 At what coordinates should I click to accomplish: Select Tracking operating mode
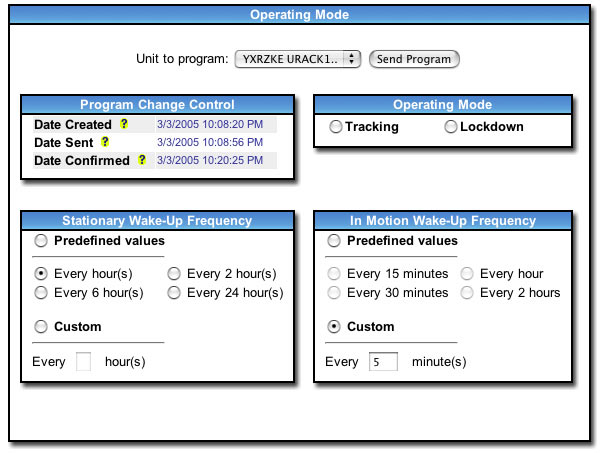click(336, 127)
